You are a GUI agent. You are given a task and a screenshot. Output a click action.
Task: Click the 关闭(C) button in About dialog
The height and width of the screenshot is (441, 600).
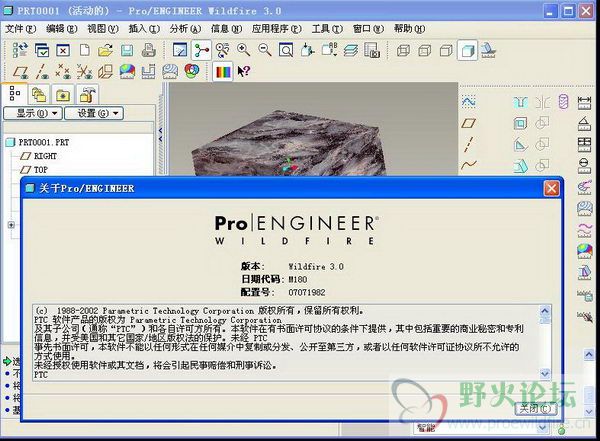click(x=536, y=408)
